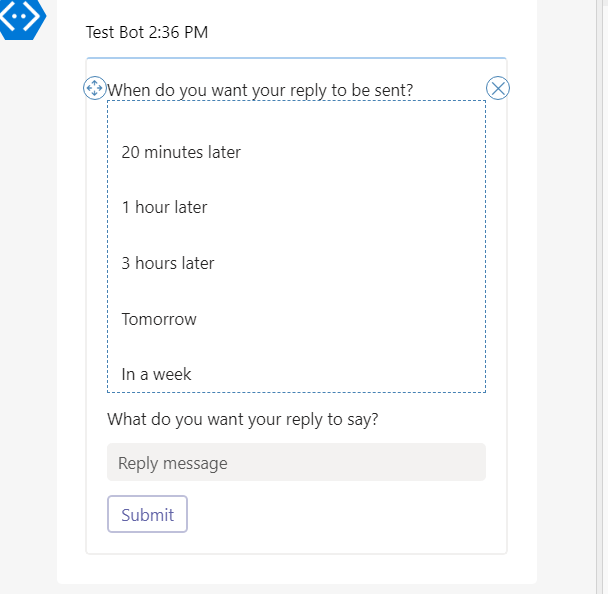Image resolution: width=608 pixels, height=594 pixels.
Task: Click the gray background right of the message
Action: point(572,300)
